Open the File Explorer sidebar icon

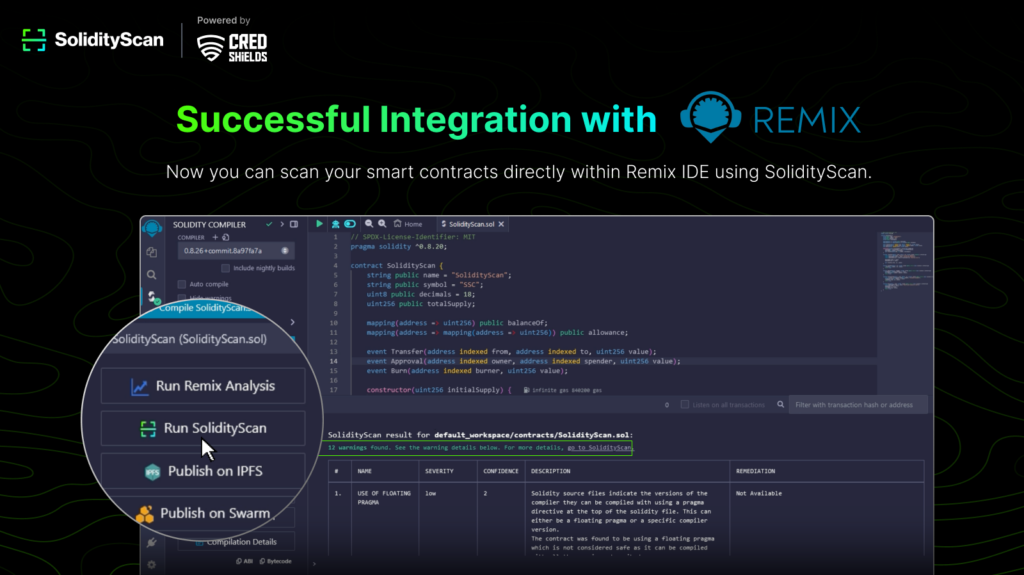[x=152, y=252]
